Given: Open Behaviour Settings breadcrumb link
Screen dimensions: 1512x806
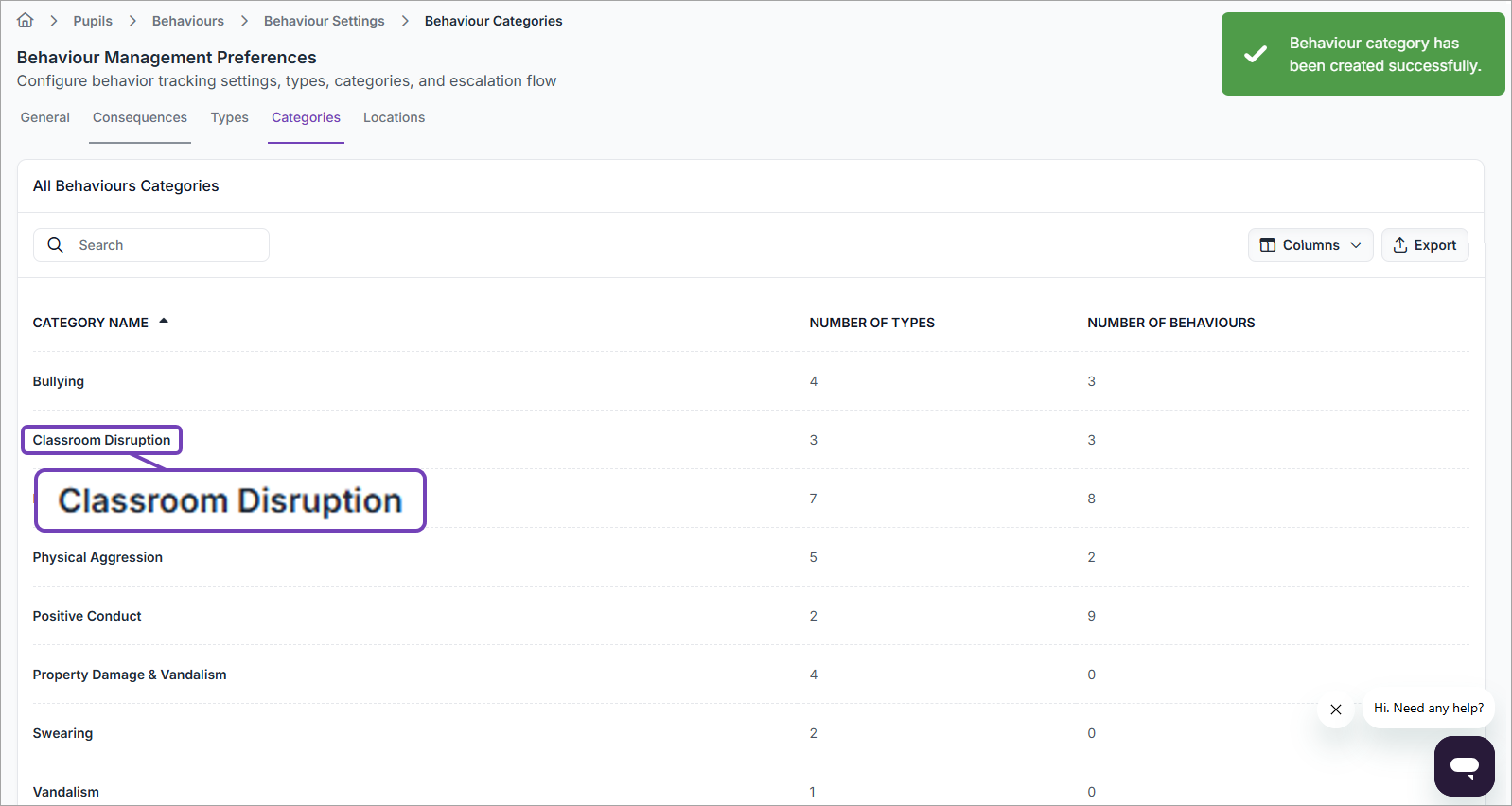Looking at the screenshot, I should point(324,21).
